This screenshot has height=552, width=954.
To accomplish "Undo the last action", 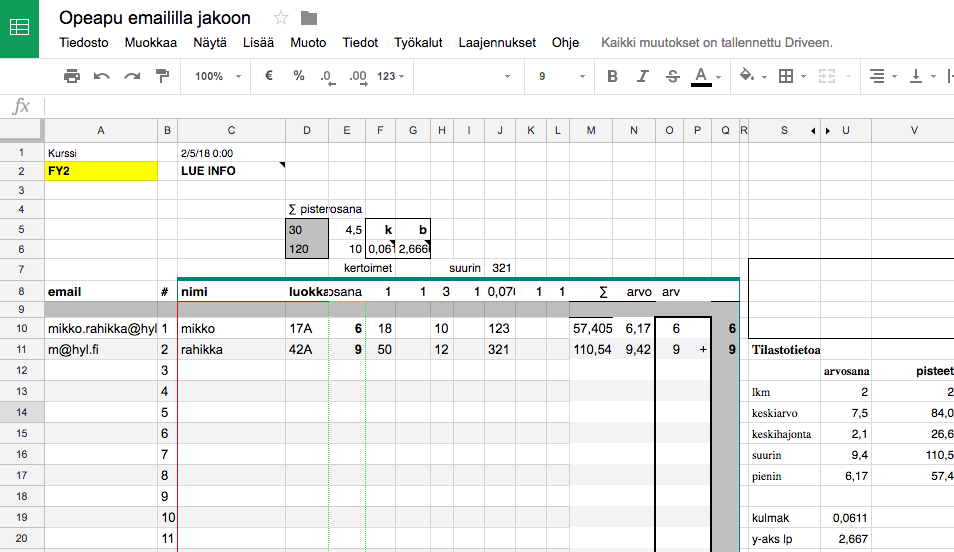I will (x=102, y=76).
